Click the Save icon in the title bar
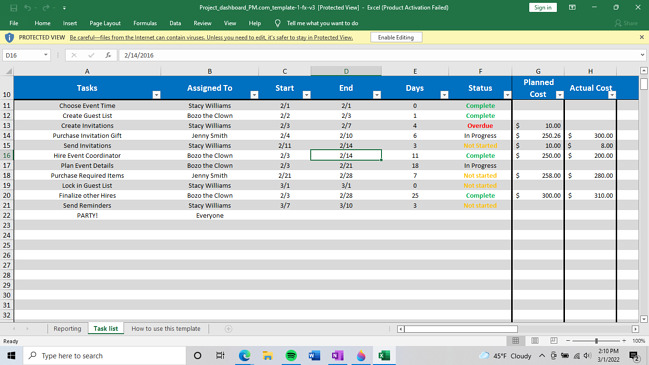The image size is (649, 365). tap(13, 8)
